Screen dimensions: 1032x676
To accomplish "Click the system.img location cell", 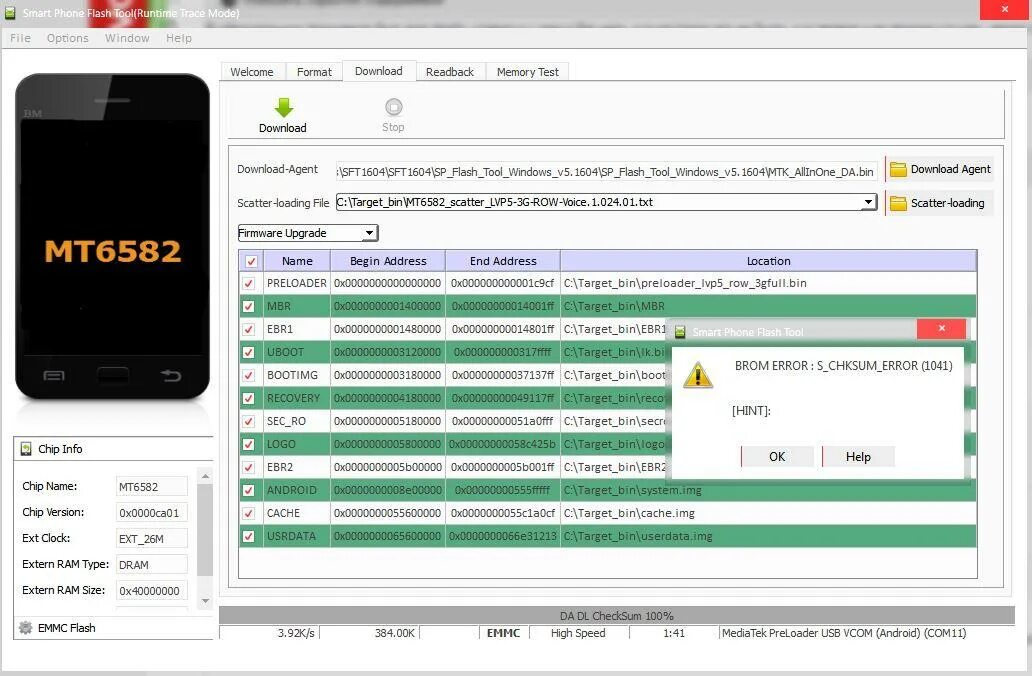I will coord(768,490).
